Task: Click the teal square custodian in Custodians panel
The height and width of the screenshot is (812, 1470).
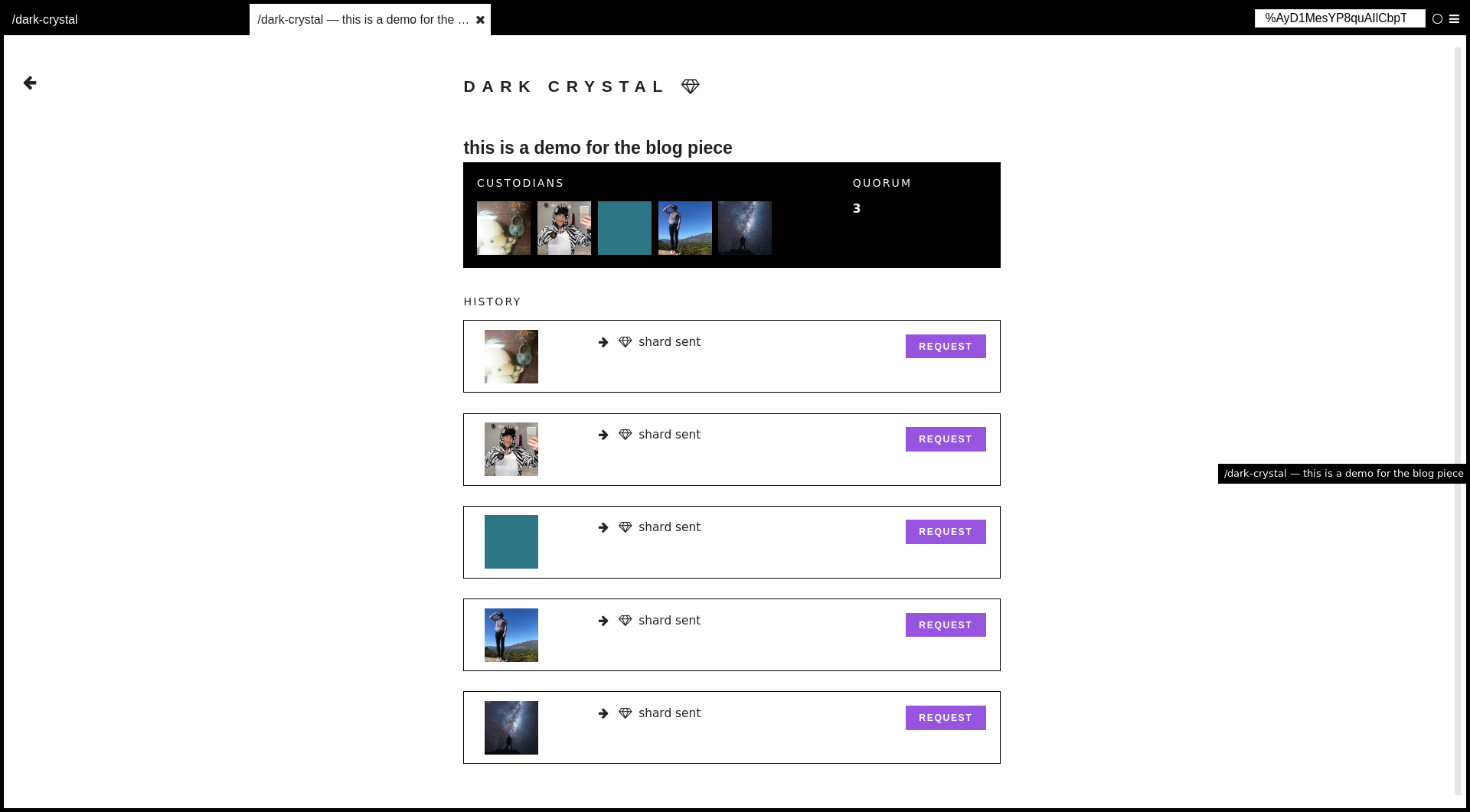Action: (x=625, y=228)
